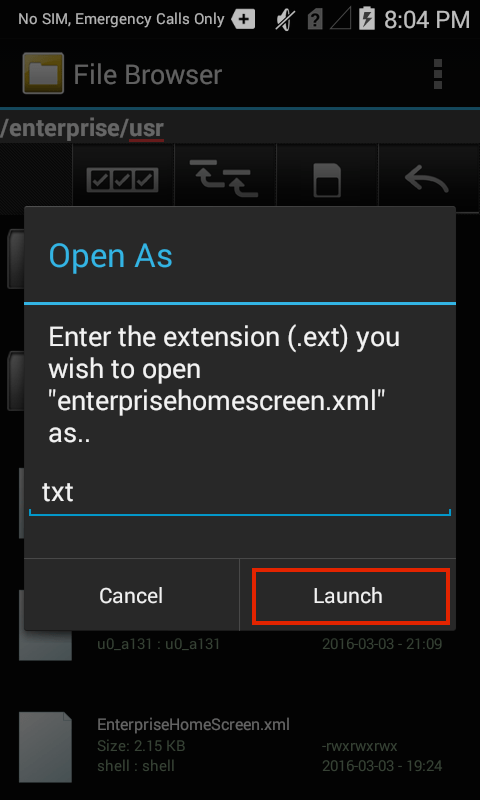Cancel the Open As dialog

click(131, 595)
